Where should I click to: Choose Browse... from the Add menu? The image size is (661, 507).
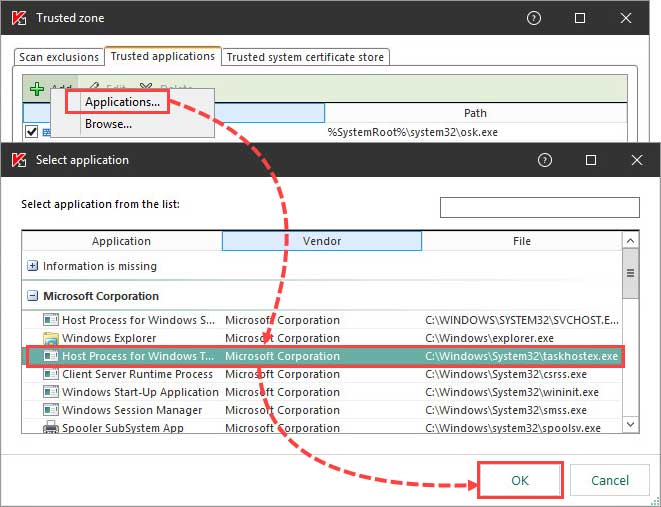(x=108, y=124)
